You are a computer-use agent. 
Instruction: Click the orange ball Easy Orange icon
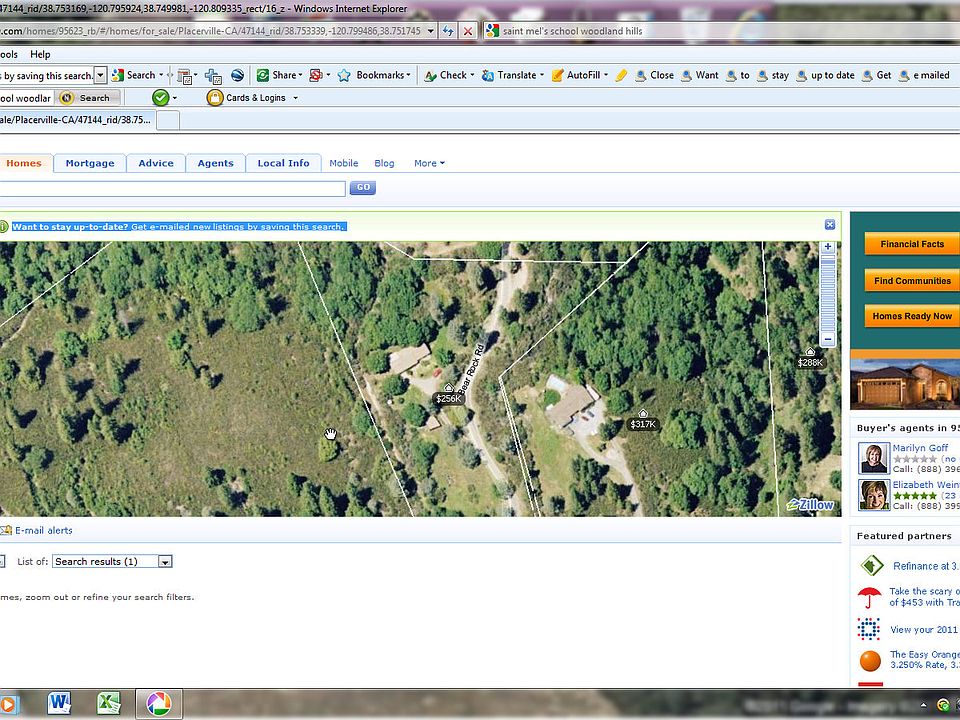coord(870,661)
